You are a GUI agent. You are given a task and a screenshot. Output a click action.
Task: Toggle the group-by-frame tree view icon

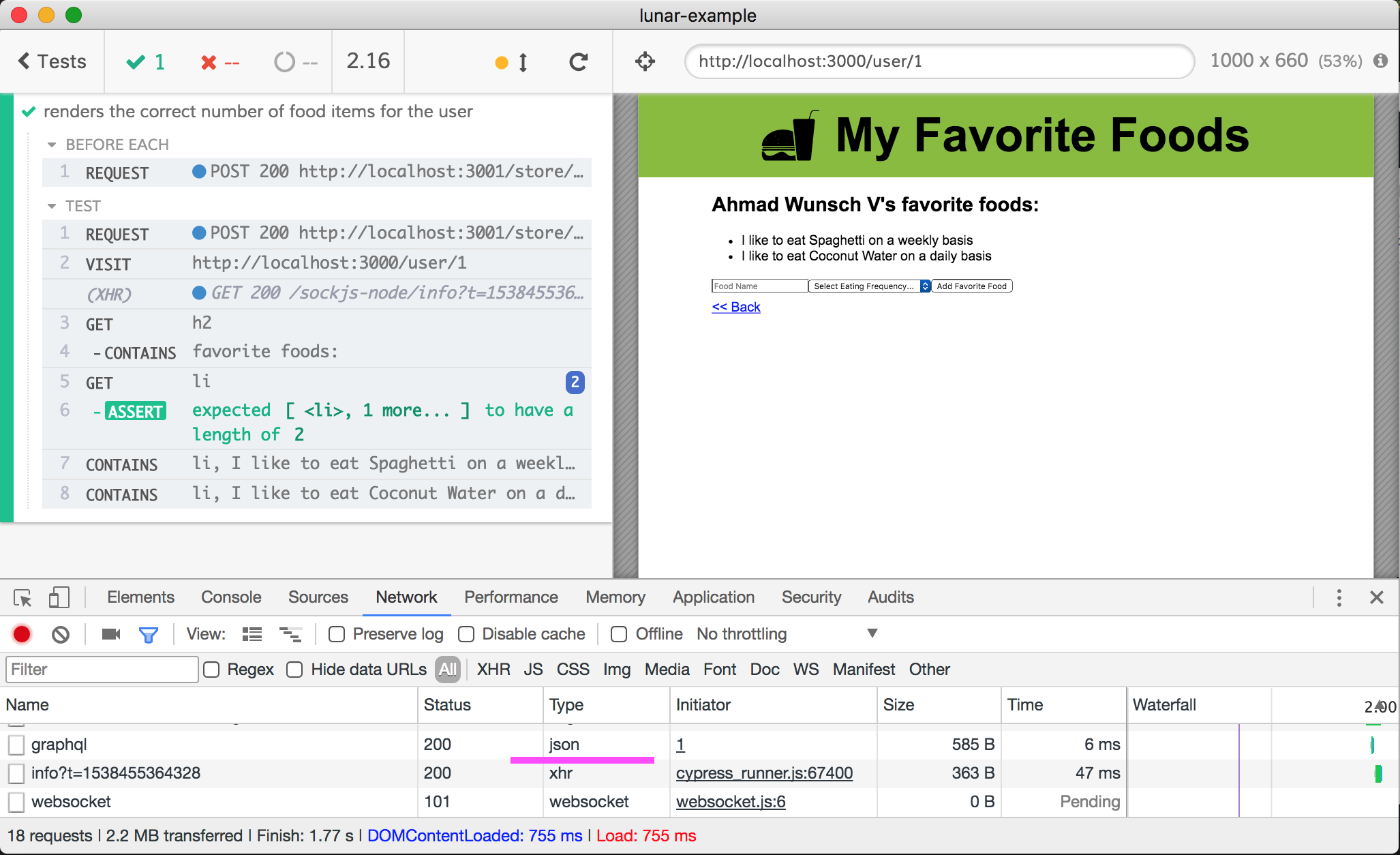pos(290,635)
